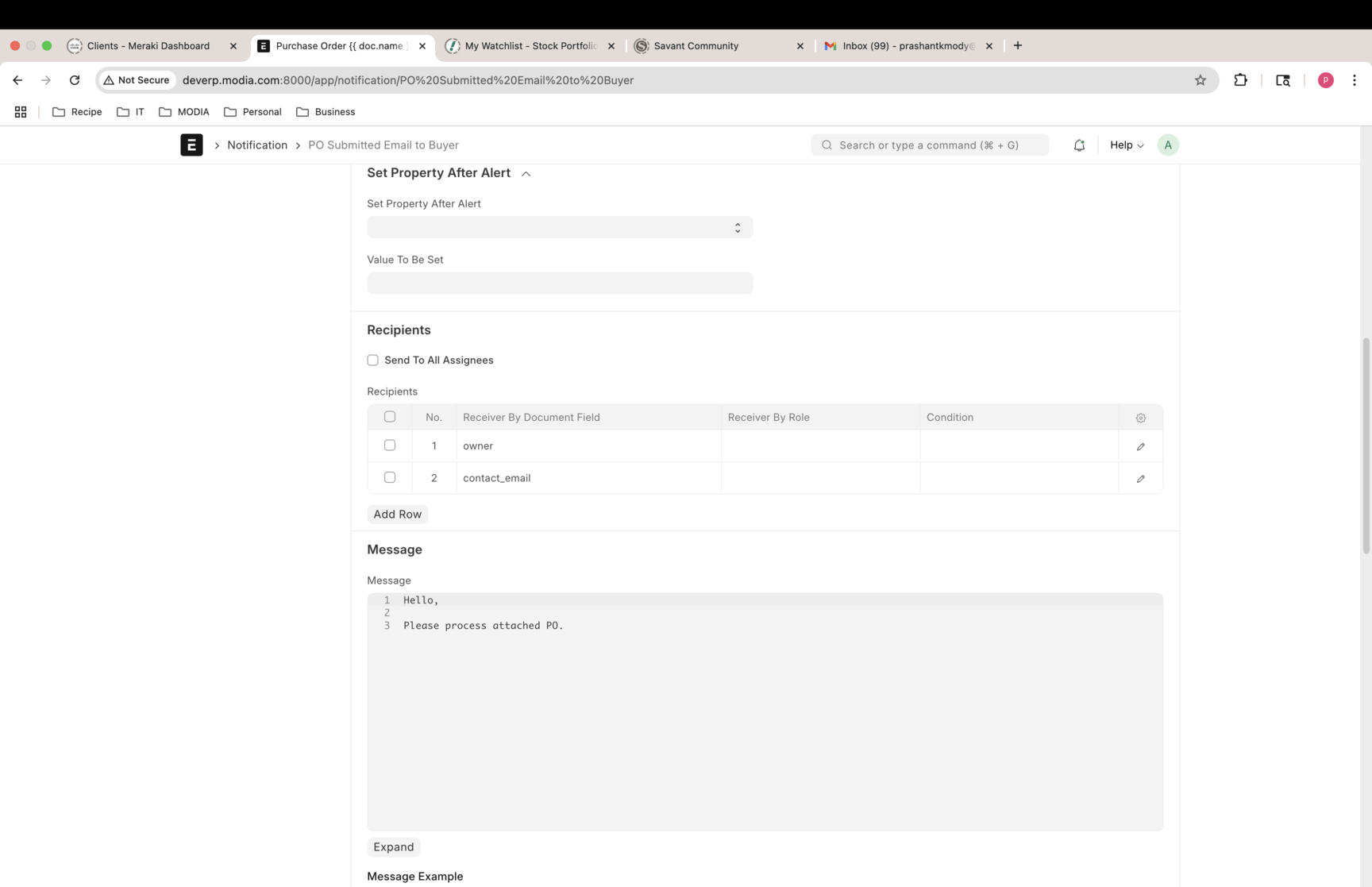
Task: Close the My Watchlist tab
Action: point(611,46)
